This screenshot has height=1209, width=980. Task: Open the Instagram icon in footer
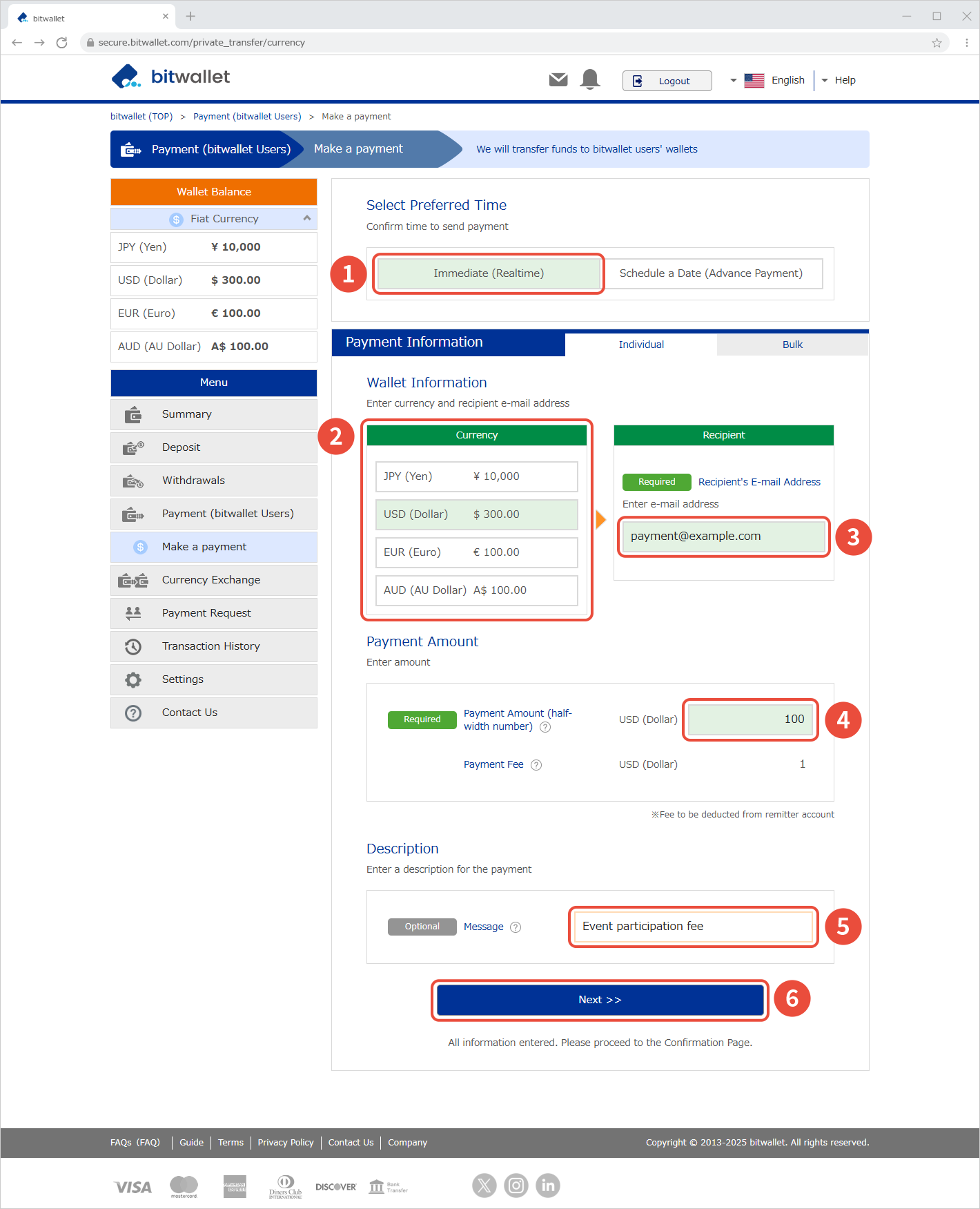[516, 1186]
